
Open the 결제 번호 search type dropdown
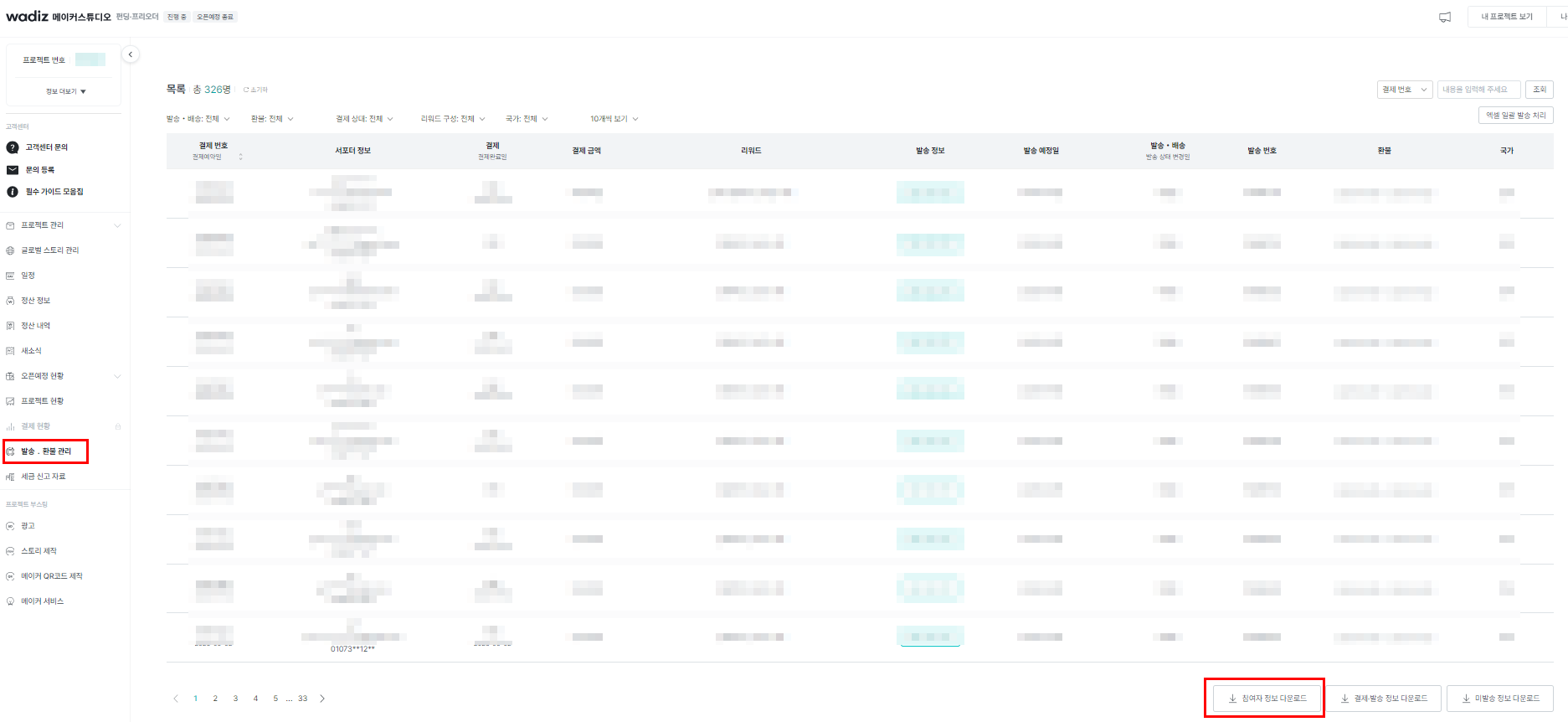1404,90
